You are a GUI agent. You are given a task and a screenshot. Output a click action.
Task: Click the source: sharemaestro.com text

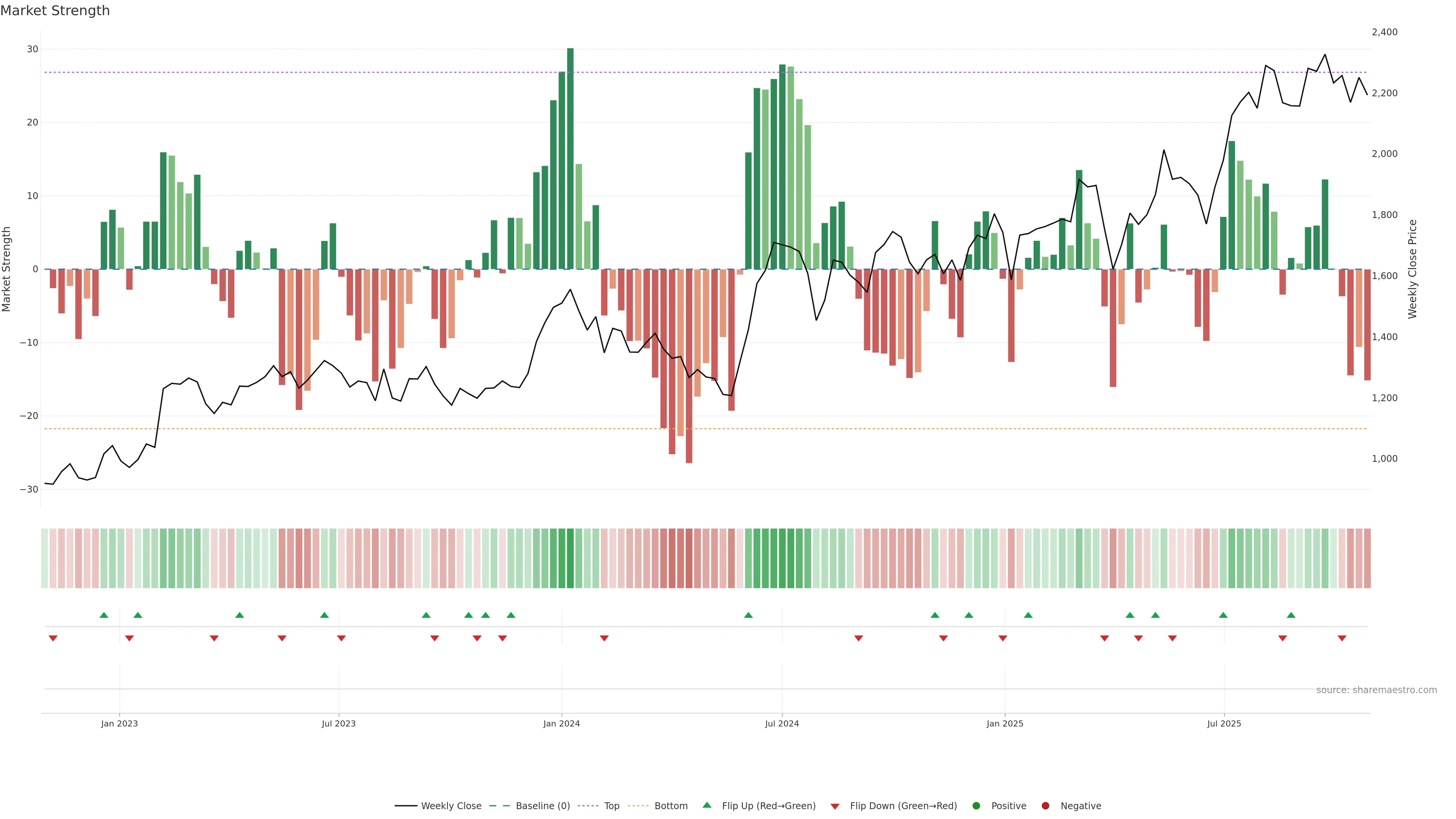click(x=1376, y=690)
